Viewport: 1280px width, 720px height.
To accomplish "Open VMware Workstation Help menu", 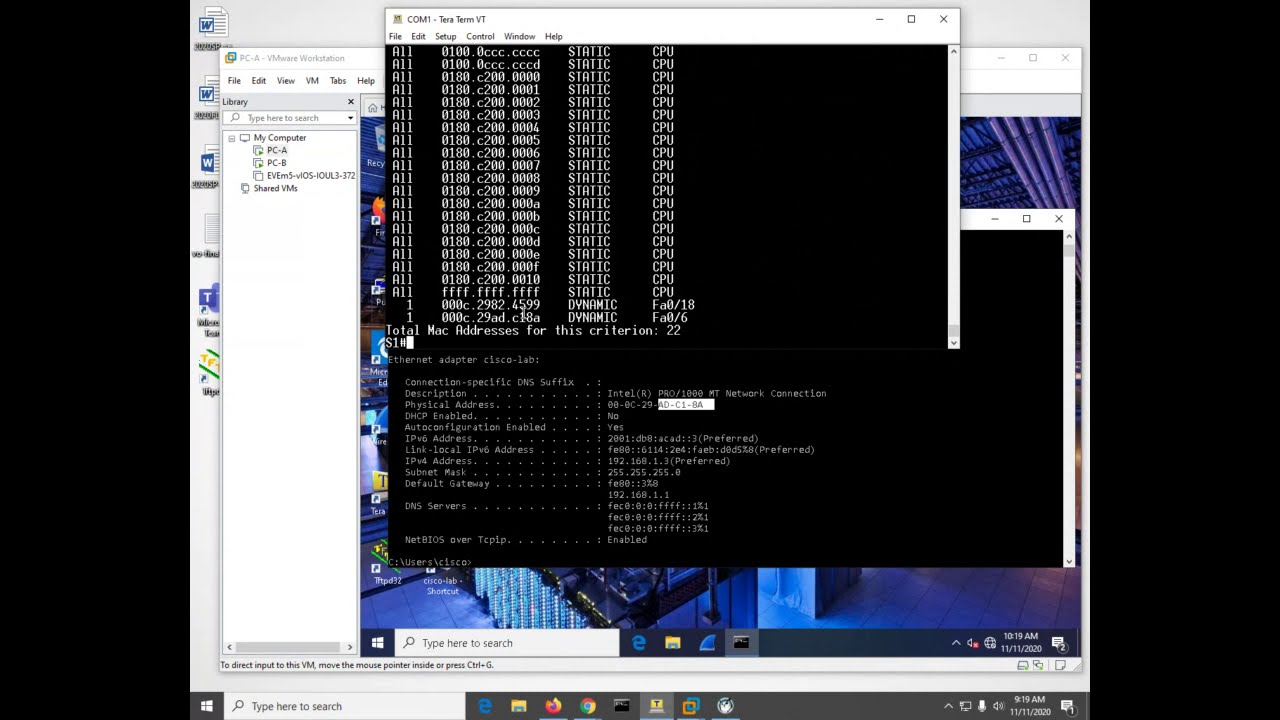I will pos(366,81).
